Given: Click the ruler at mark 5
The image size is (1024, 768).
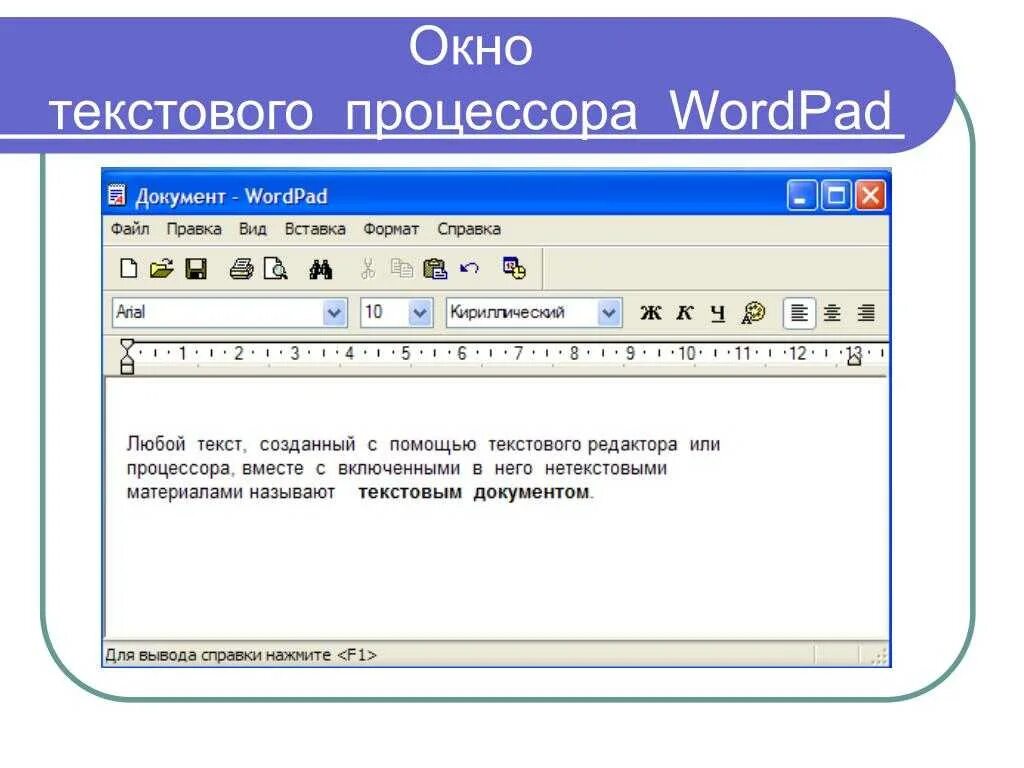Looking at the screenshot, I should coord(406,353).
